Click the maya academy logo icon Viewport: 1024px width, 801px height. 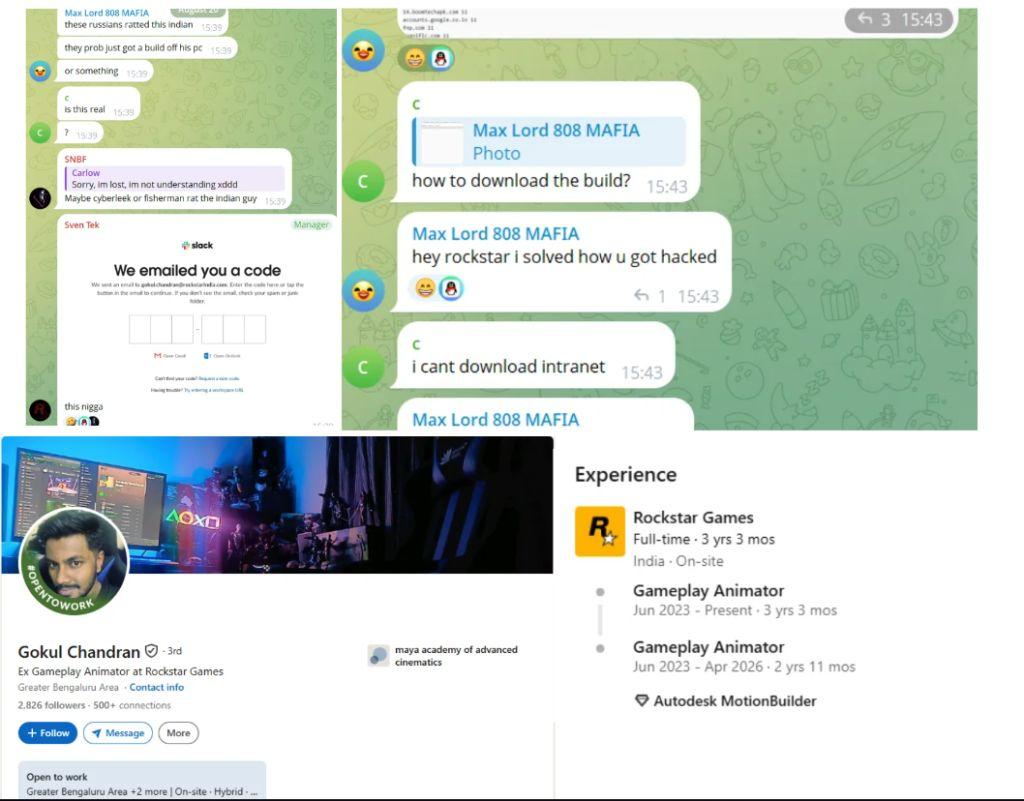(378, 655)
